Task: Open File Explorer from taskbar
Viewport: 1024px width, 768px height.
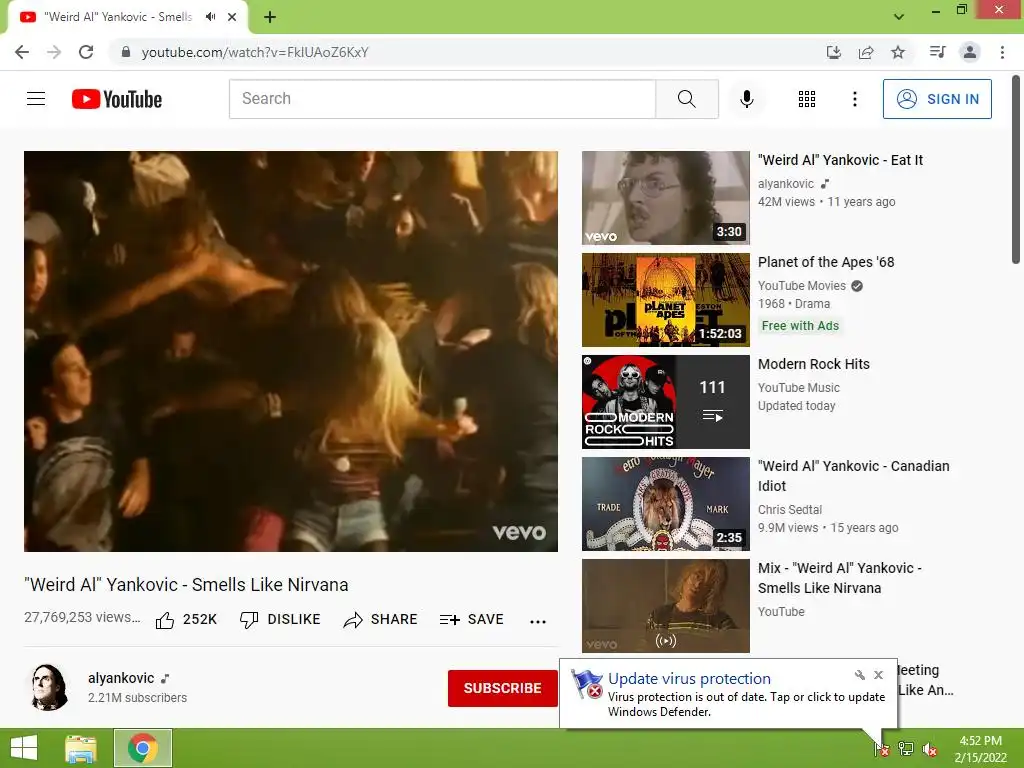Action: click(x=80, y=748)
